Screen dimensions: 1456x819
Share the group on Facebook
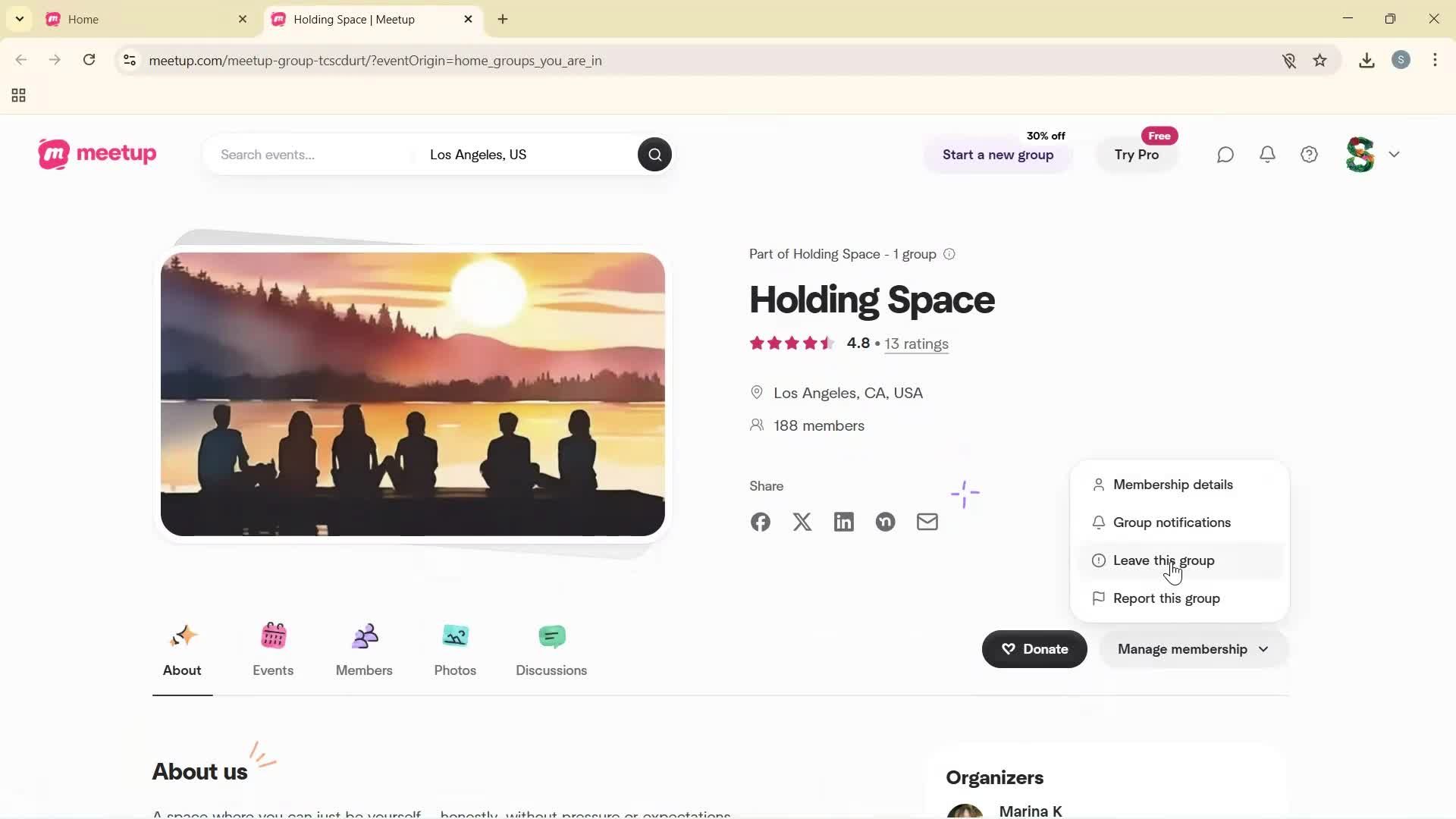pos(760,522)
